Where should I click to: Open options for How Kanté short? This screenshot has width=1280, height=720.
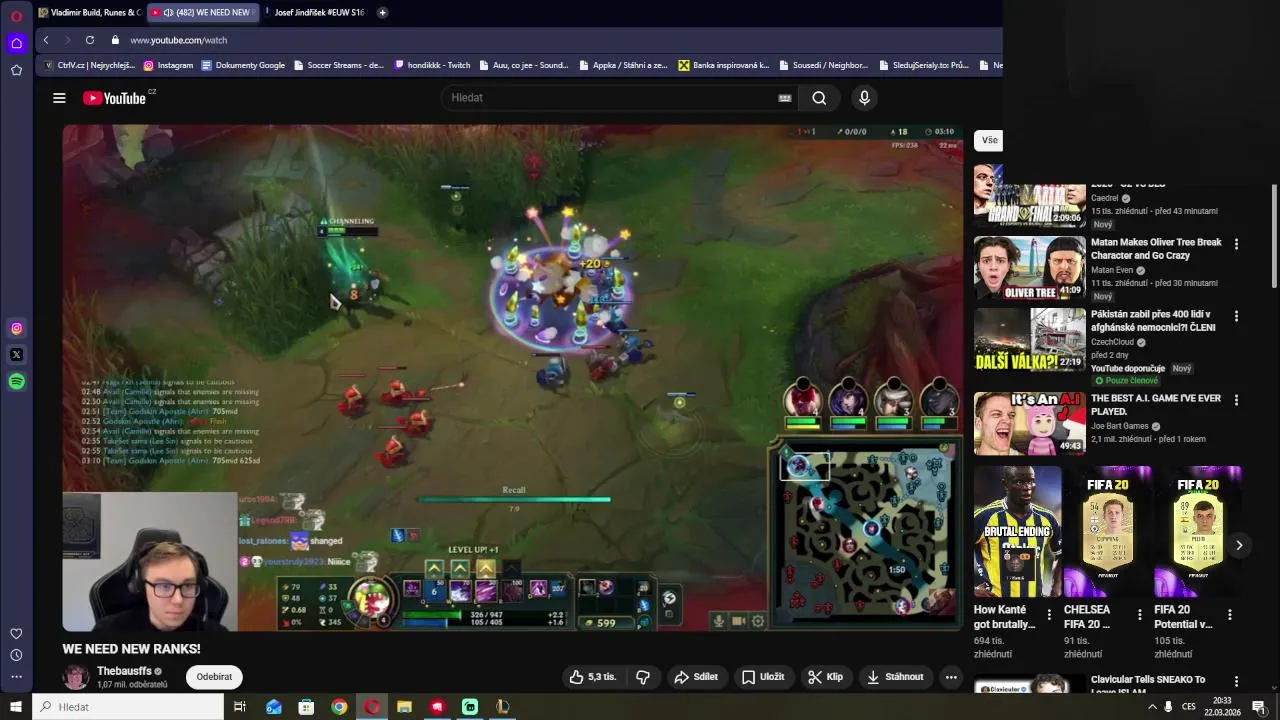[x=1049, y=614]
